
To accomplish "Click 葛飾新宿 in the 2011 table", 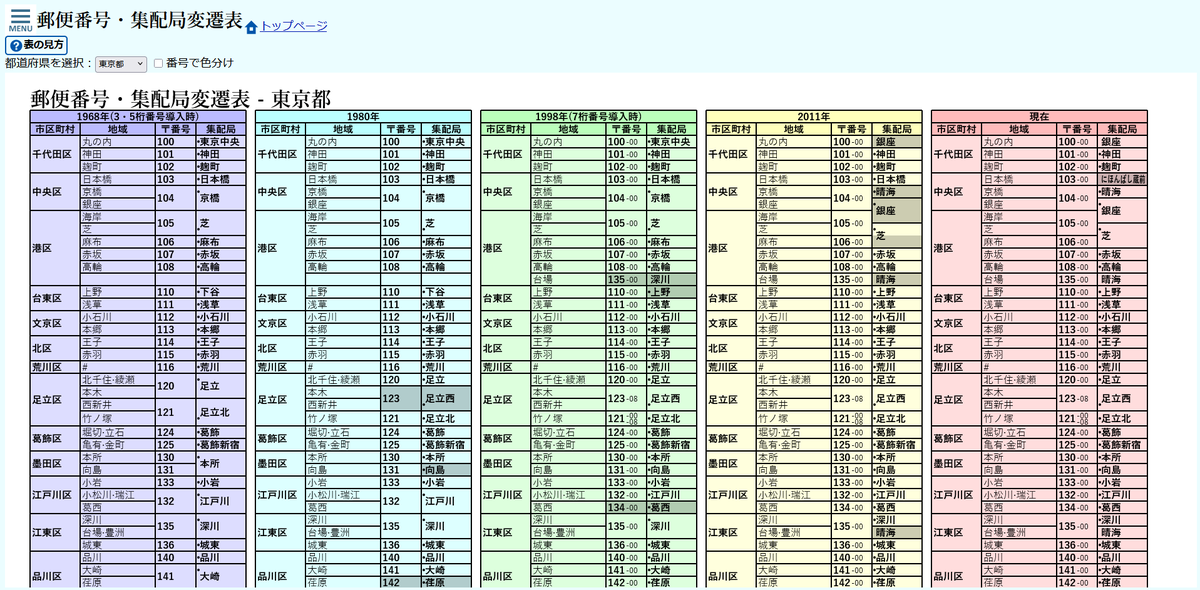I will (895, 444).
